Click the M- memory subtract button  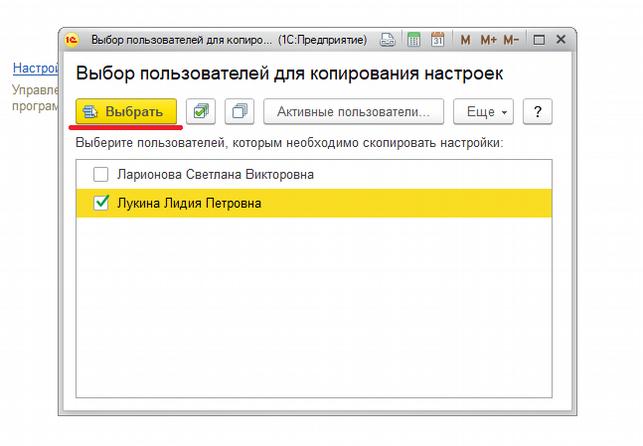pyautogui.click(x=511, y=40)
